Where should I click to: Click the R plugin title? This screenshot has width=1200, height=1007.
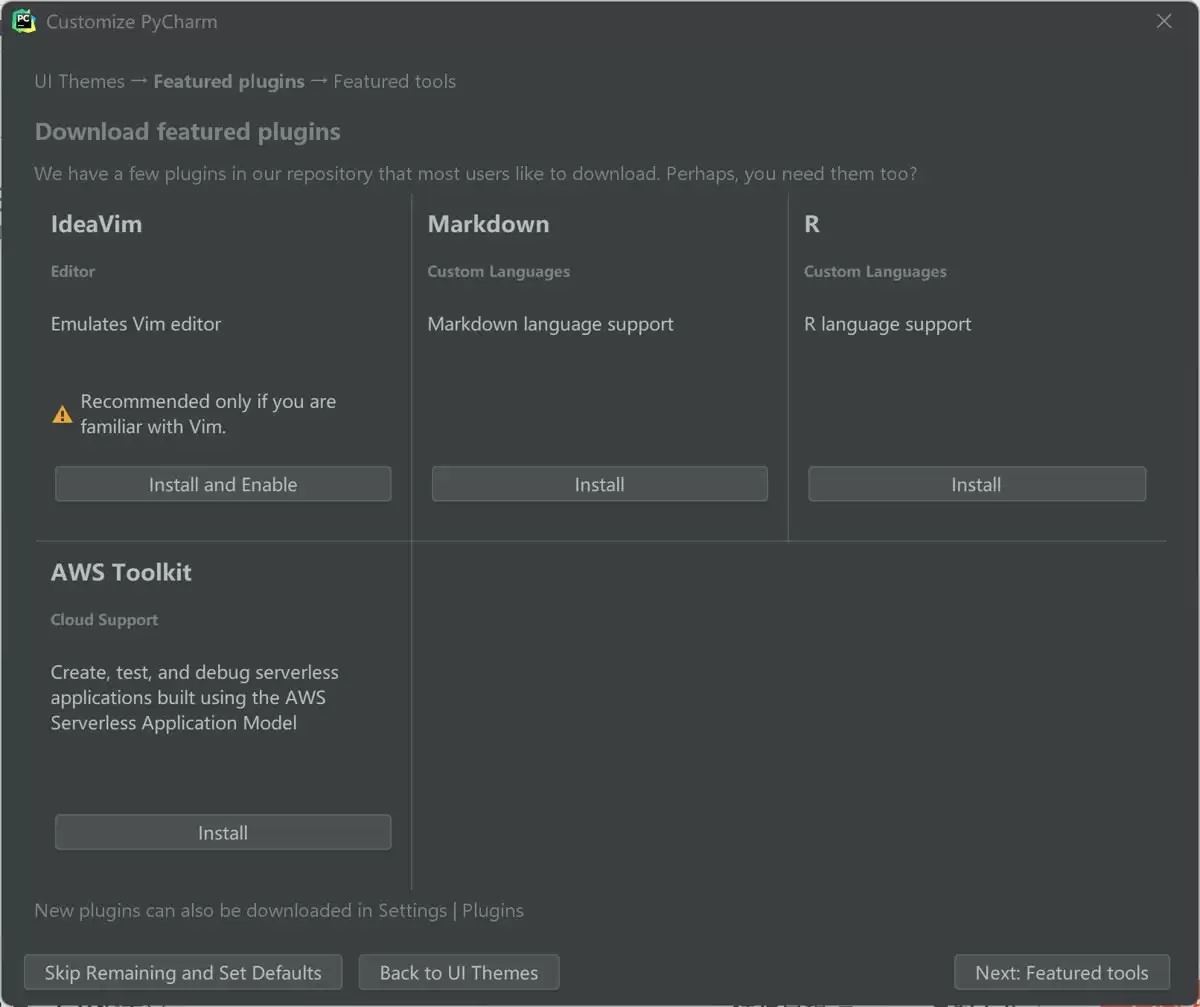coord(812,224)
